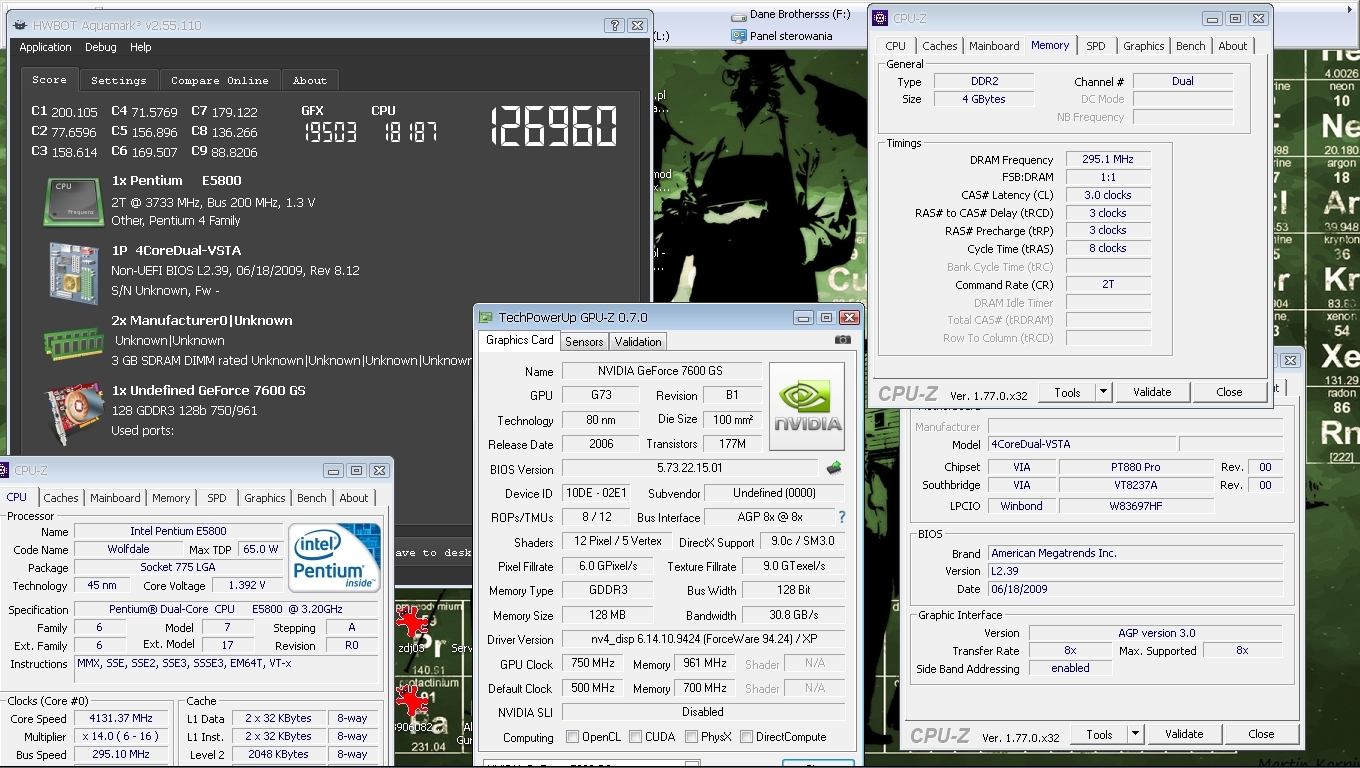1360x768 pixels.
Task: Click Close button in the CPU-Z Memory window
Action: tap(1229, 392)
